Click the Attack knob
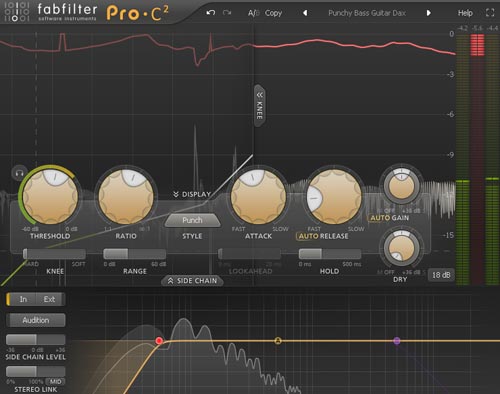 pos(258,197)
